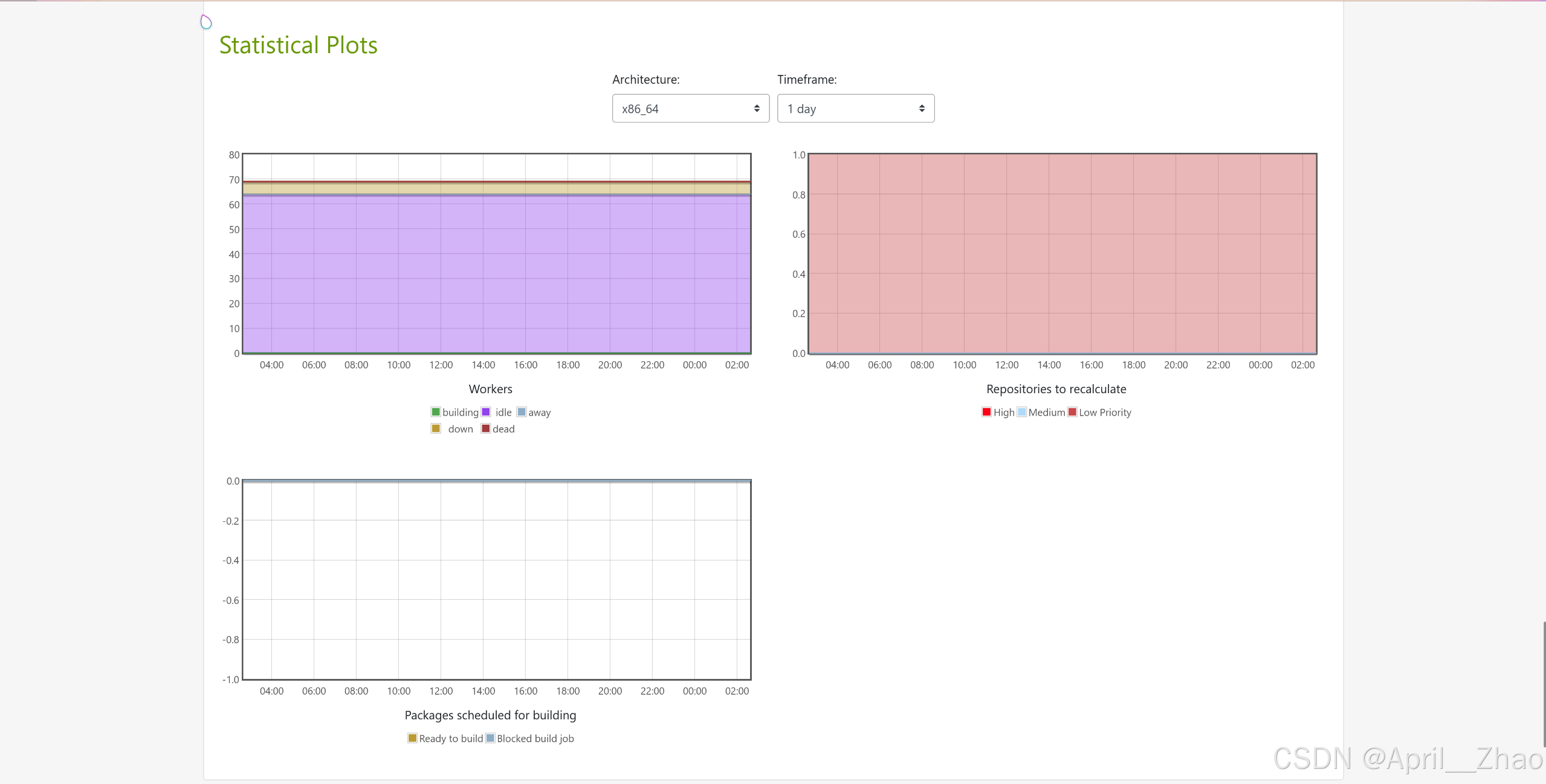Click the Low Priority legend swatch
The width and height of the screenshot is (1546, 784).
(x=1072, y=412)
